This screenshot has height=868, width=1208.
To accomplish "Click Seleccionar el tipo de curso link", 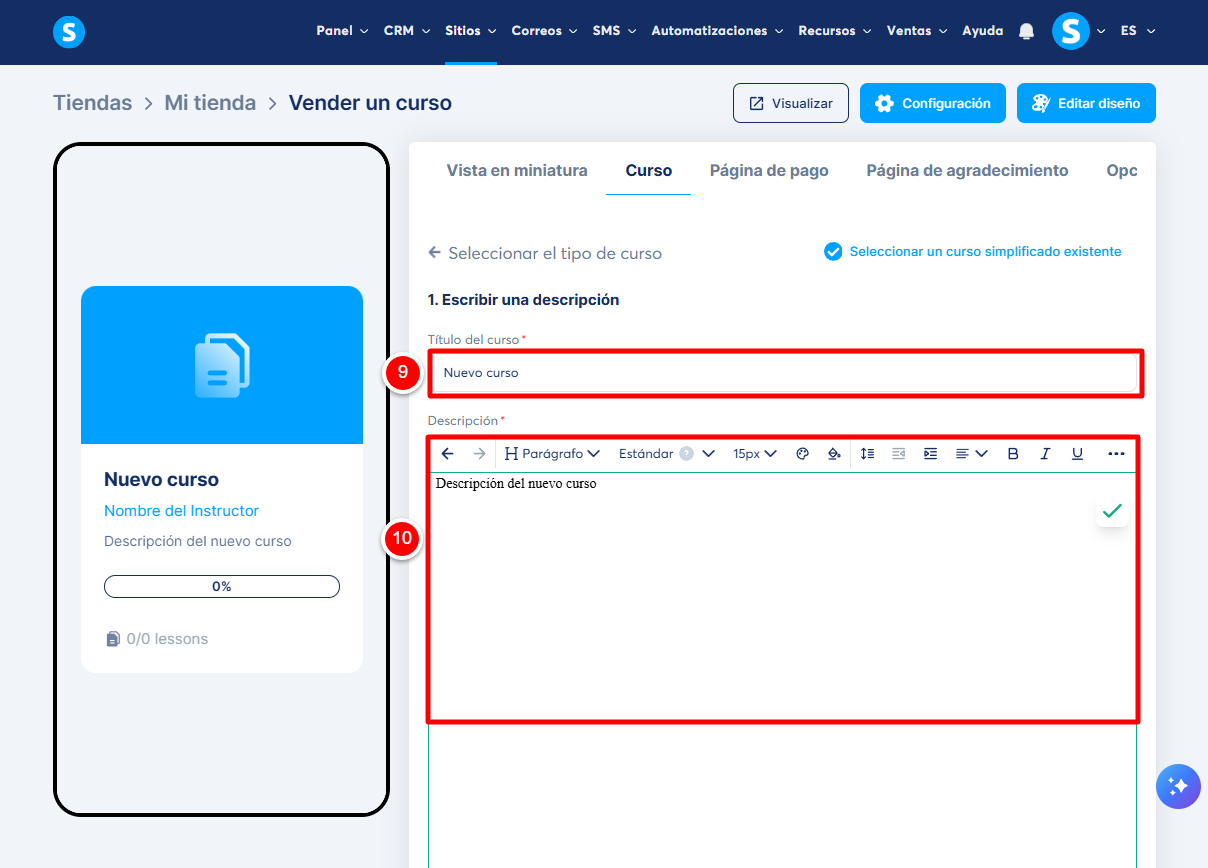I will 555,253.
